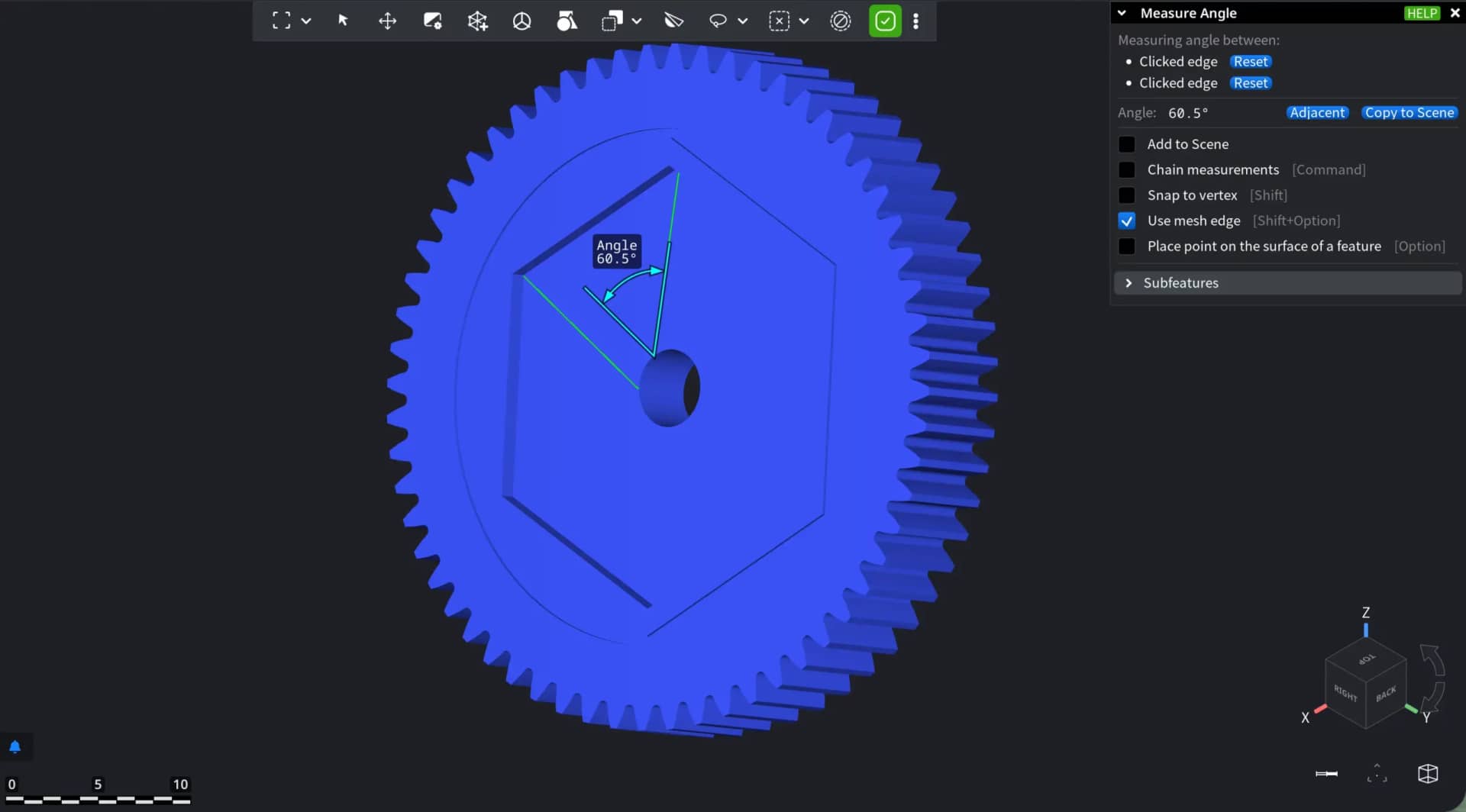Select the three-spoke circle tool
Image resolution: width=1466 pixels, height=812 pixels.
(x=522, y=21)
